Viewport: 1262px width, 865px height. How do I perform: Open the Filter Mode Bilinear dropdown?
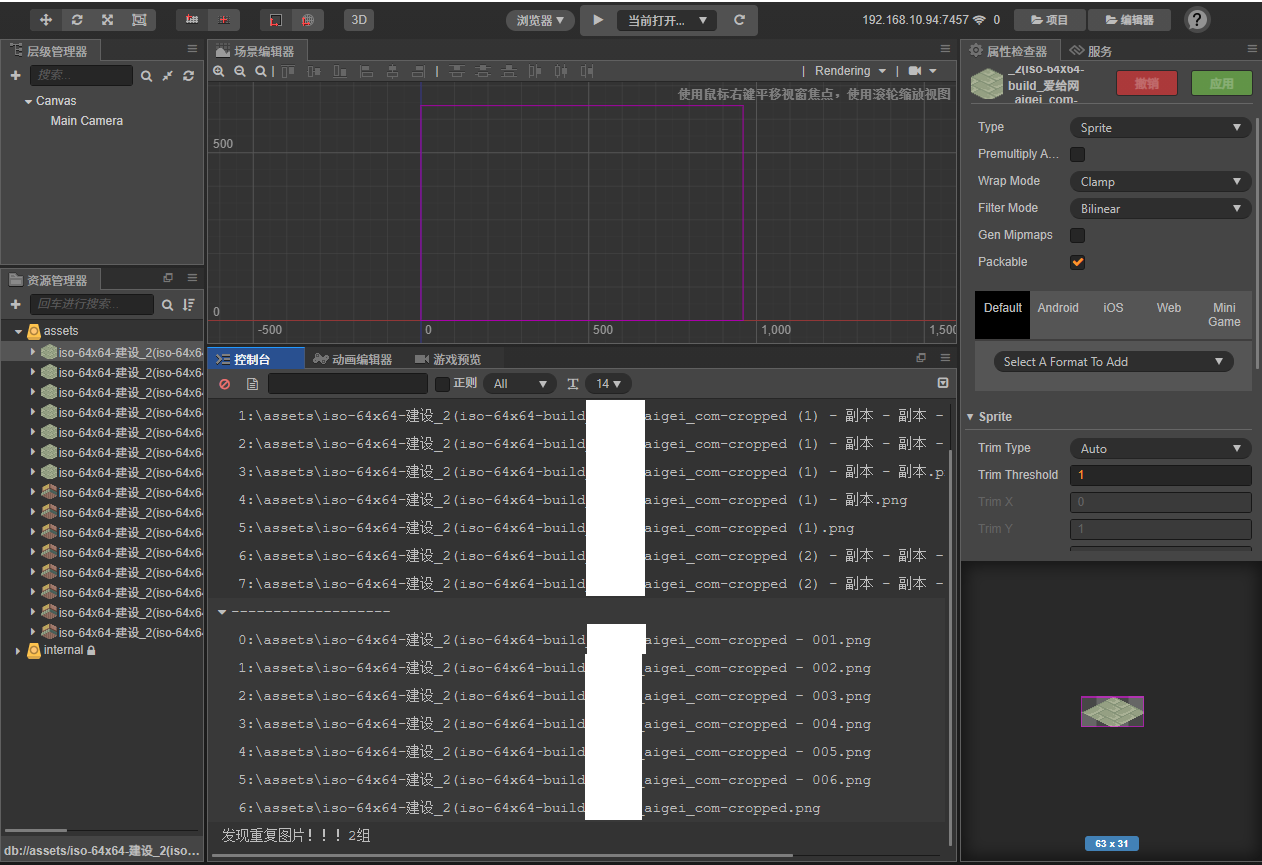pos(1160,209)
